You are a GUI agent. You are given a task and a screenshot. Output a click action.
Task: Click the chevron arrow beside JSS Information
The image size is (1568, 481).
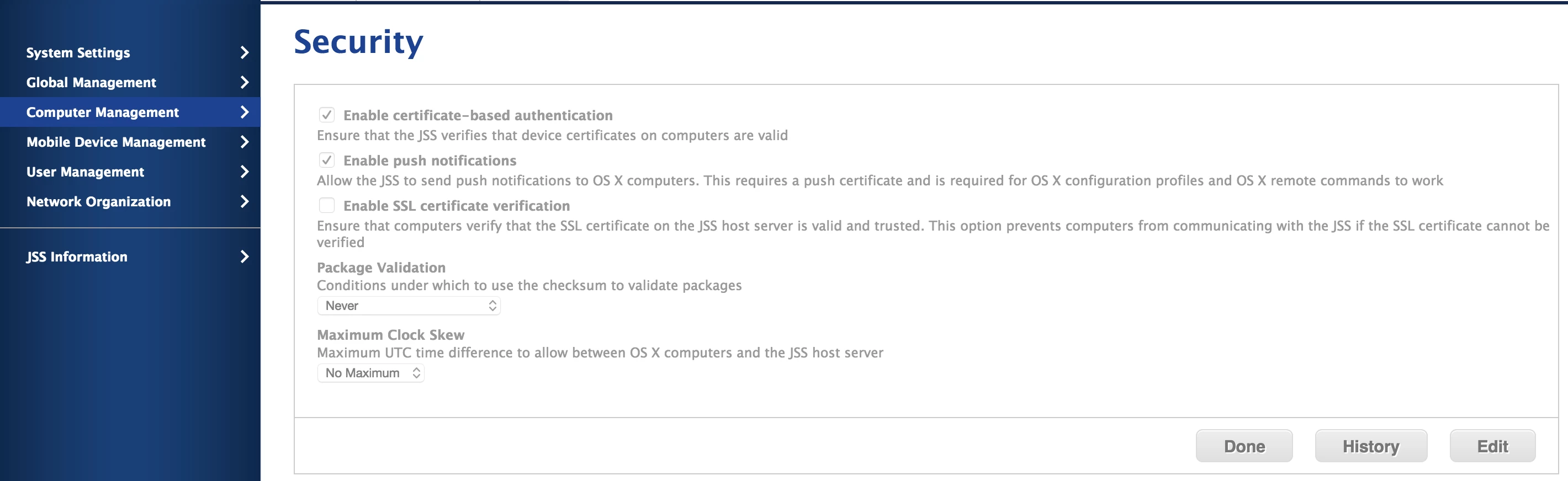(x=245, y=256)
